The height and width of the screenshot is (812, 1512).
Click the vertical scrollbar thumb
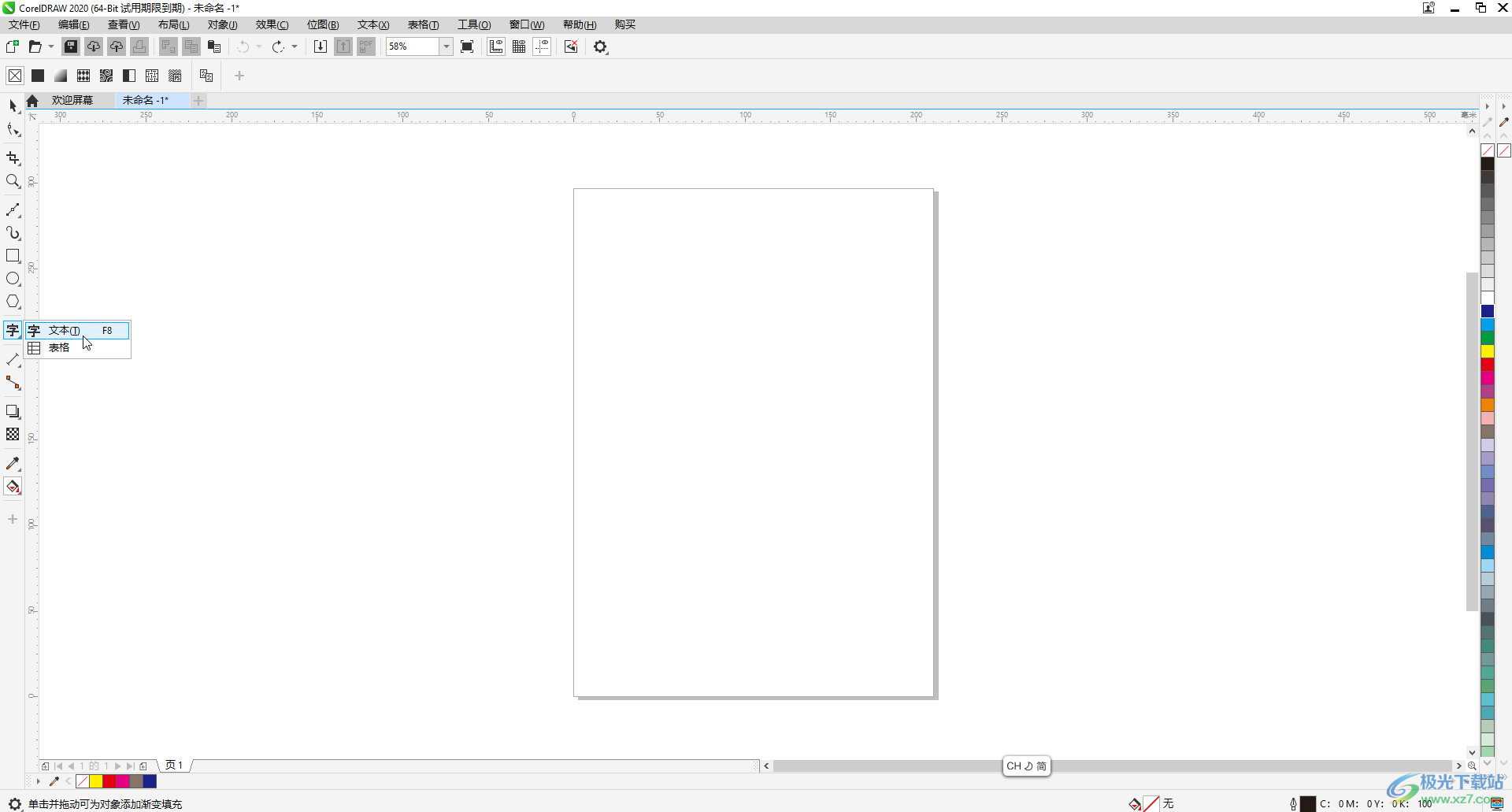pyautogui.click(x=1471, y=441)
